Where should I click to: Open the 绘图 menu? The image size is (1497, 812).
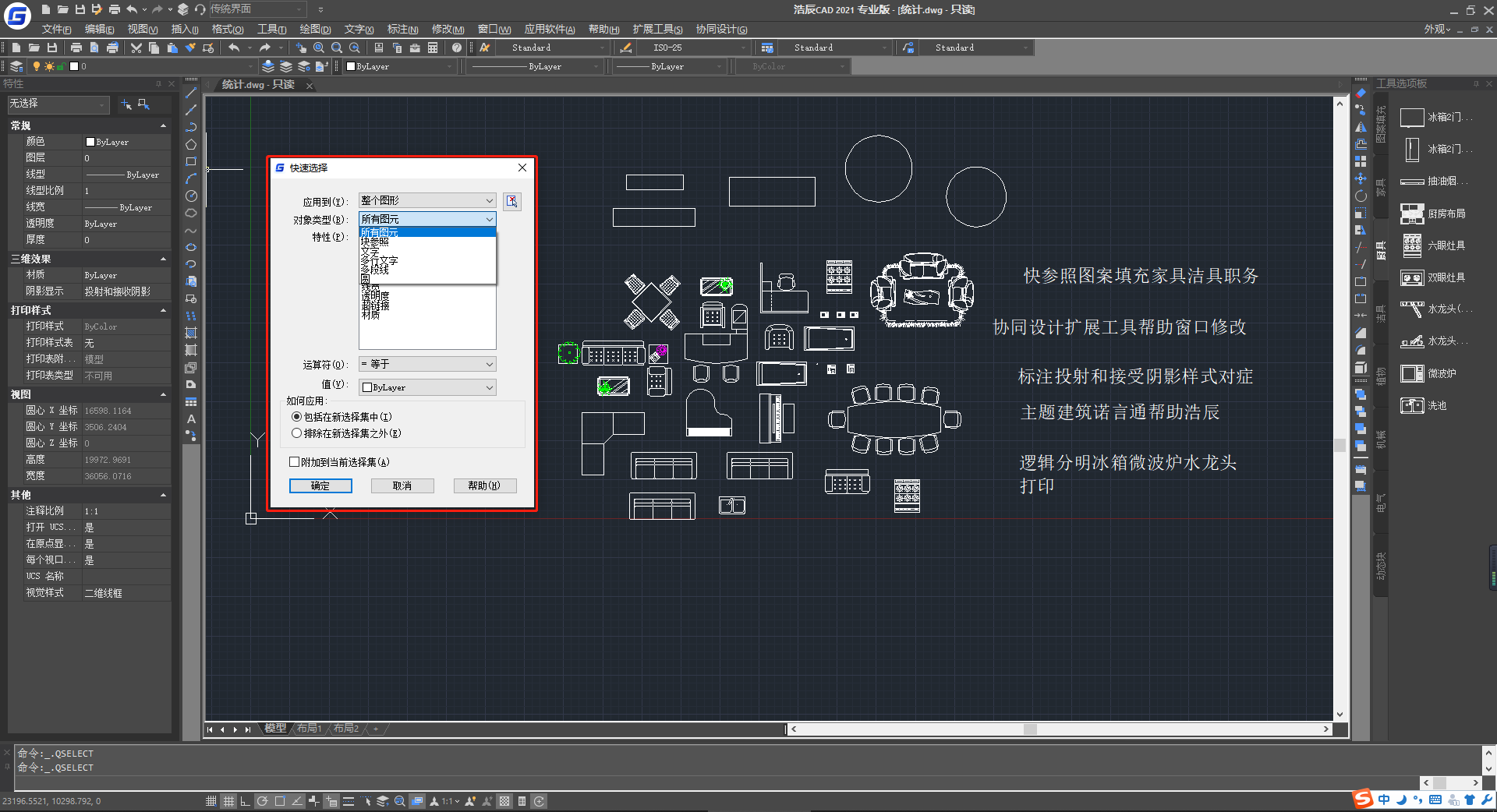coord(315,30)
